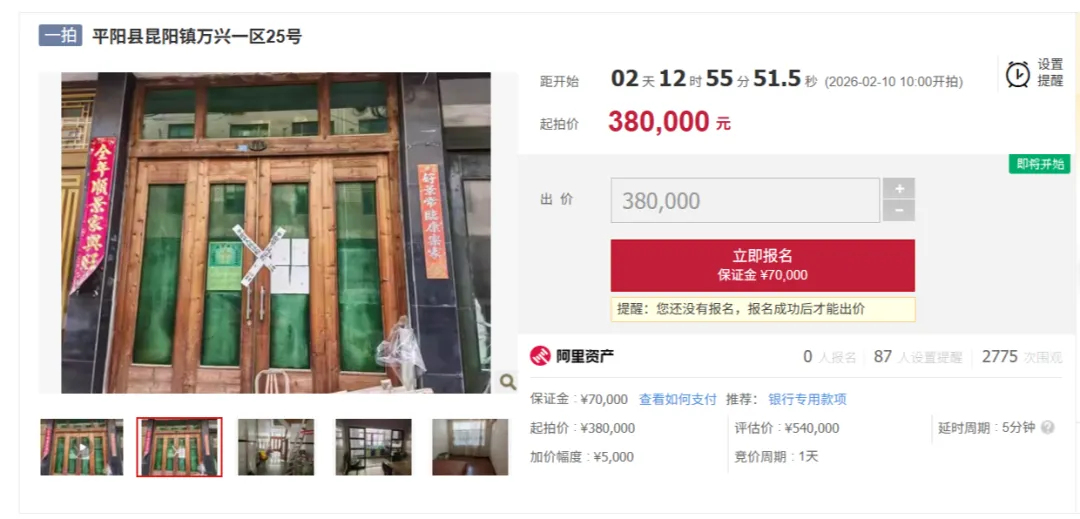
Task: Open the 查看如何支付 link
Action: 678,399
